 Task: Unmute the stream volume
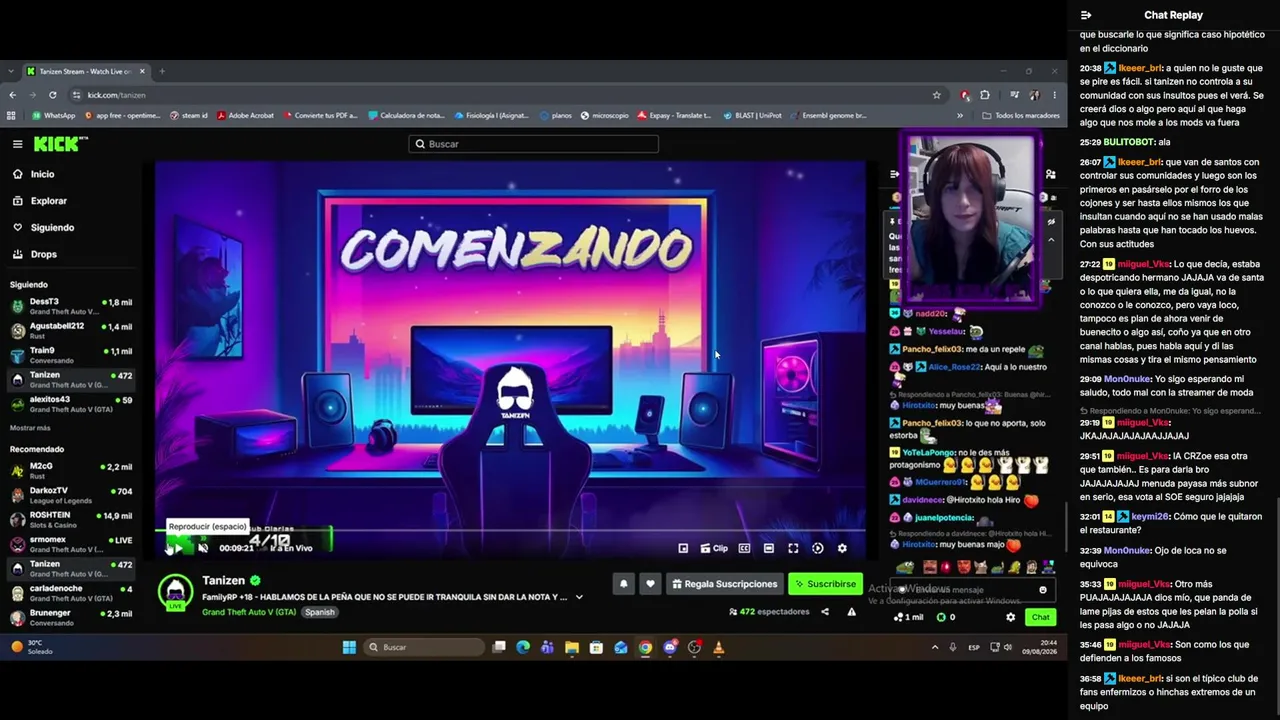pos(203,548)
